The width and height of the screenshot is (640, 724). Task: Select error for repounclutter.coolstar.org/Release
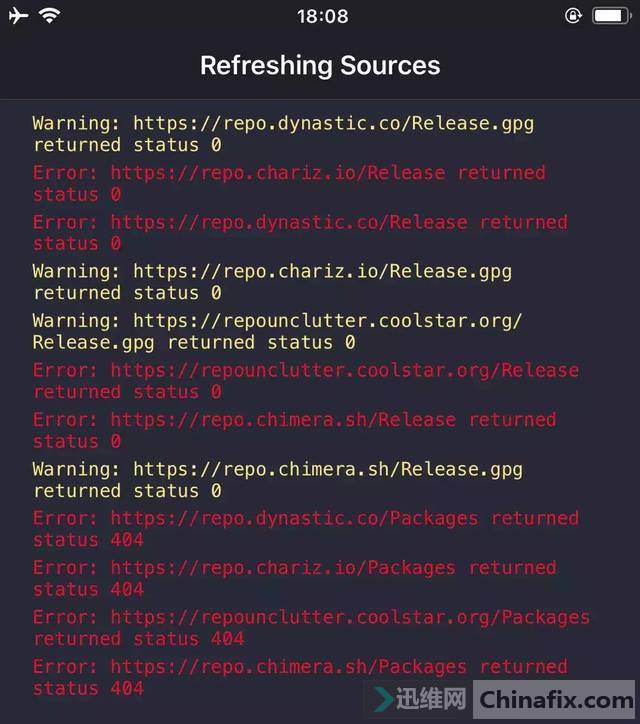305,381
